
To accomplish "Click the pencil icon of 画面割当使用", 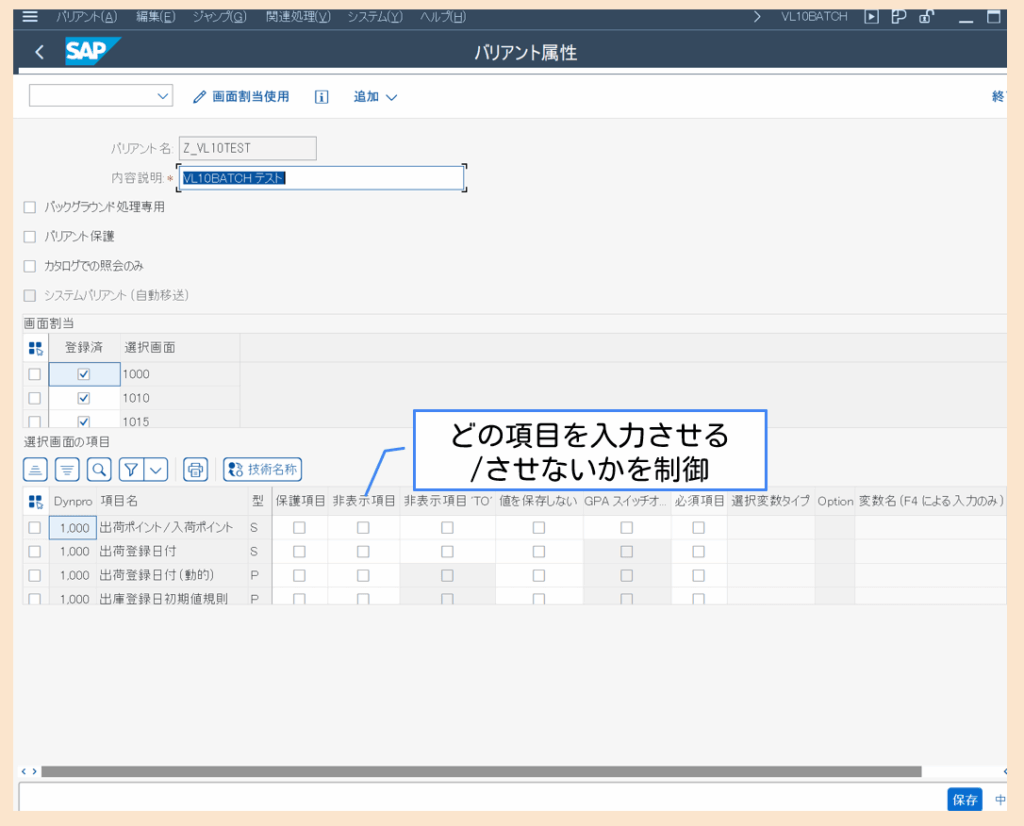I will click(x=200, y=97).
